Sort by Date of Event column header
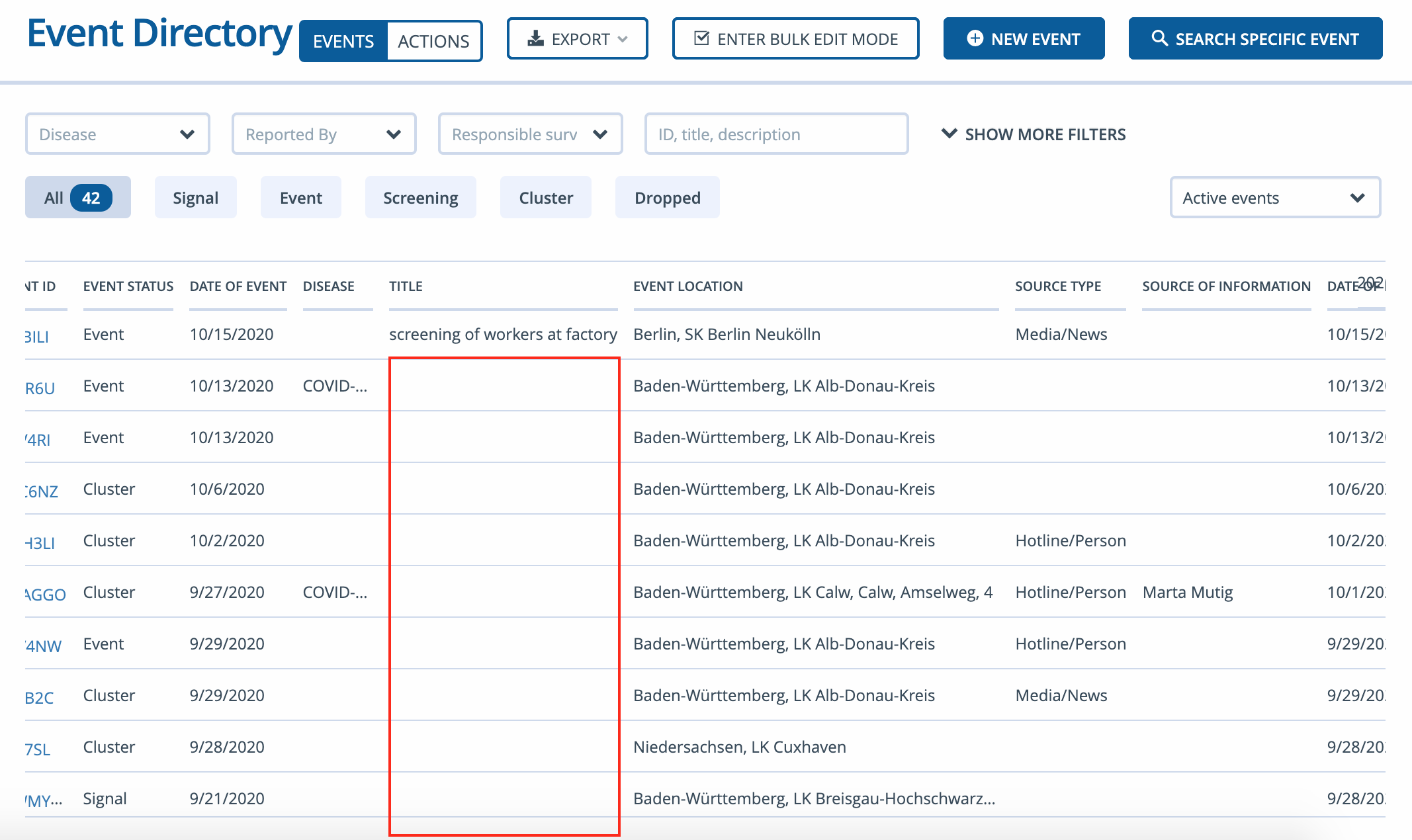This screenshot has height=840, width=1412. pos(238,286)
